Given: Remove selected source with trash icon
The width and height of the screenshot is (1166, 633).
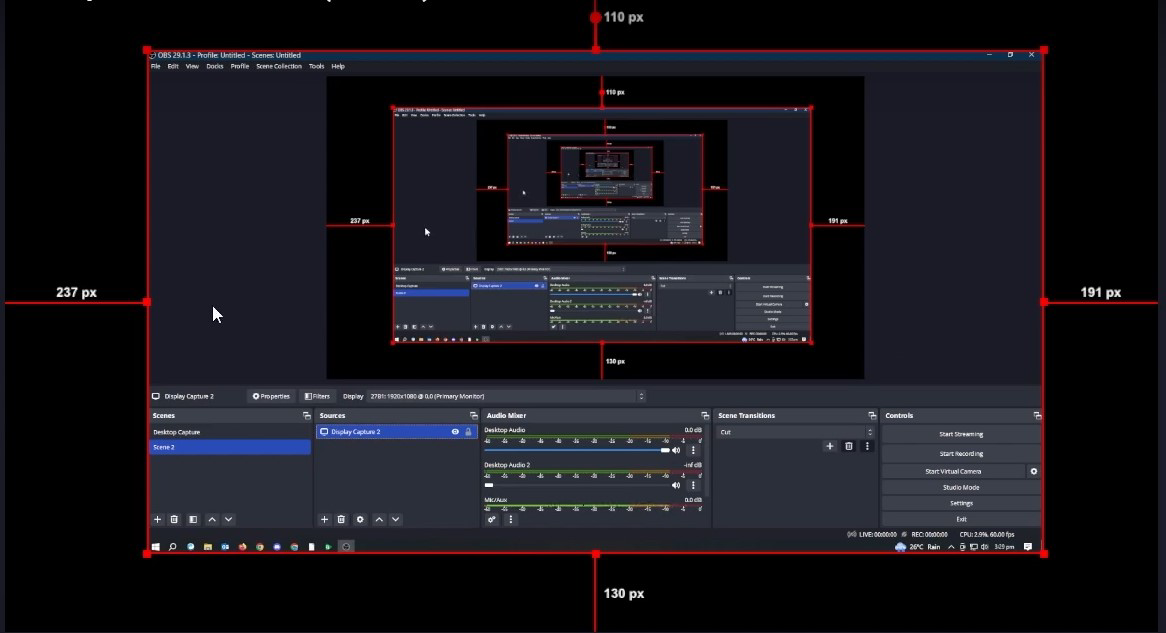Looking at the screenshot, I should pyautogui.click(x=341, y=519).
